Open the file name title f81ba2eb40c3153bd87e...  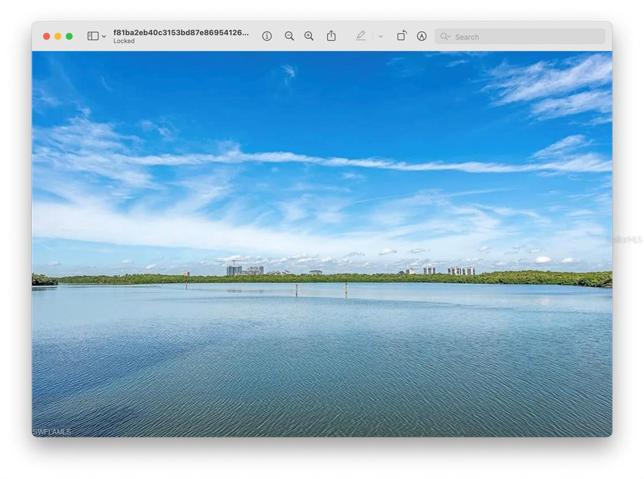pyautogui.click(x=181, y=33)
